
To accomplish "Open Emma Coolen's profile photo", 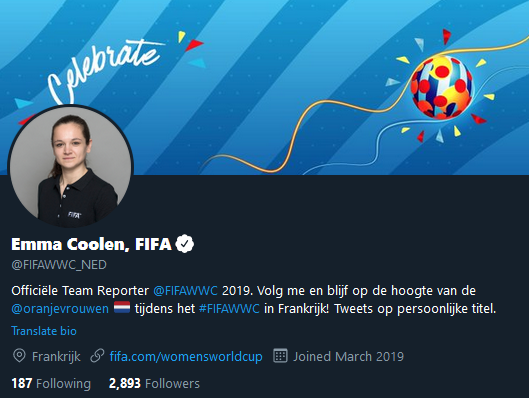I will (x=71, y=166).
